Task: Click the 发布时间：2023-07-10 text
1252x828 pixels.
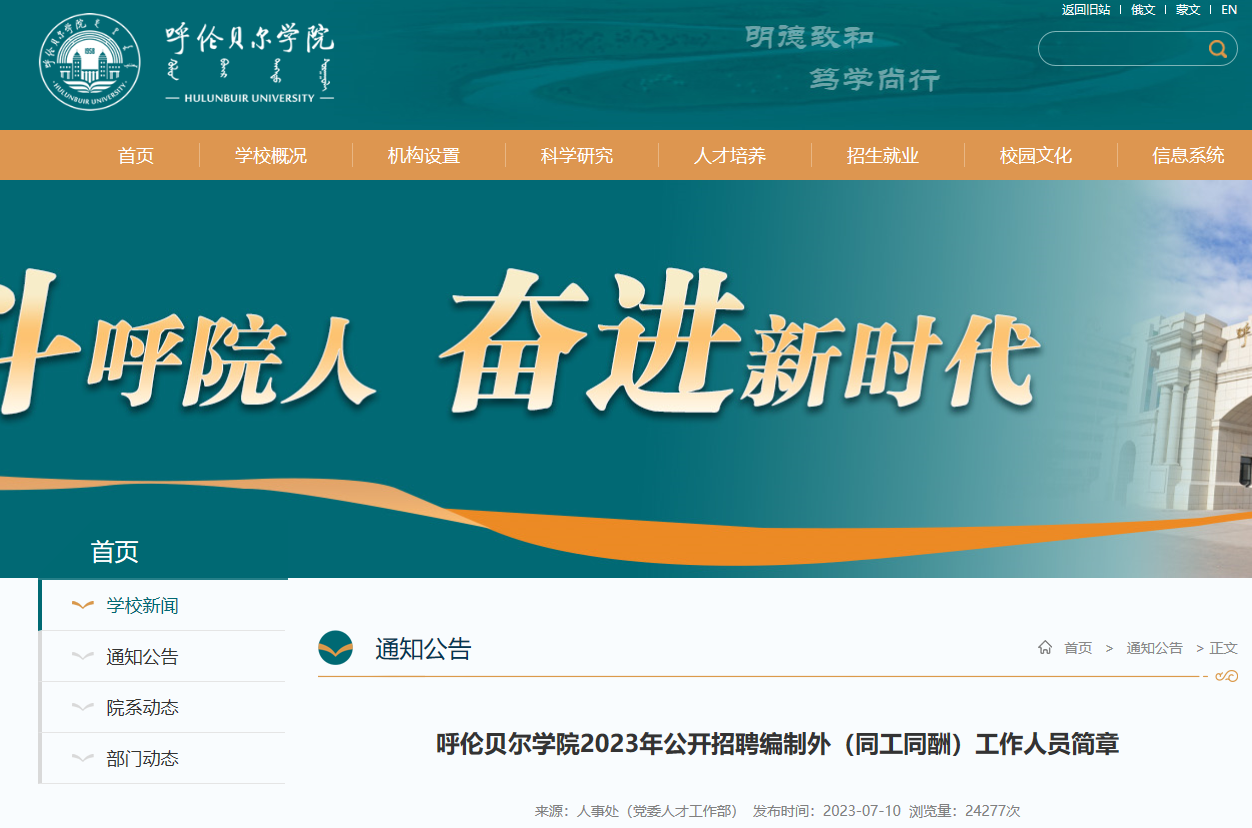Action: (x=827, y=811)
